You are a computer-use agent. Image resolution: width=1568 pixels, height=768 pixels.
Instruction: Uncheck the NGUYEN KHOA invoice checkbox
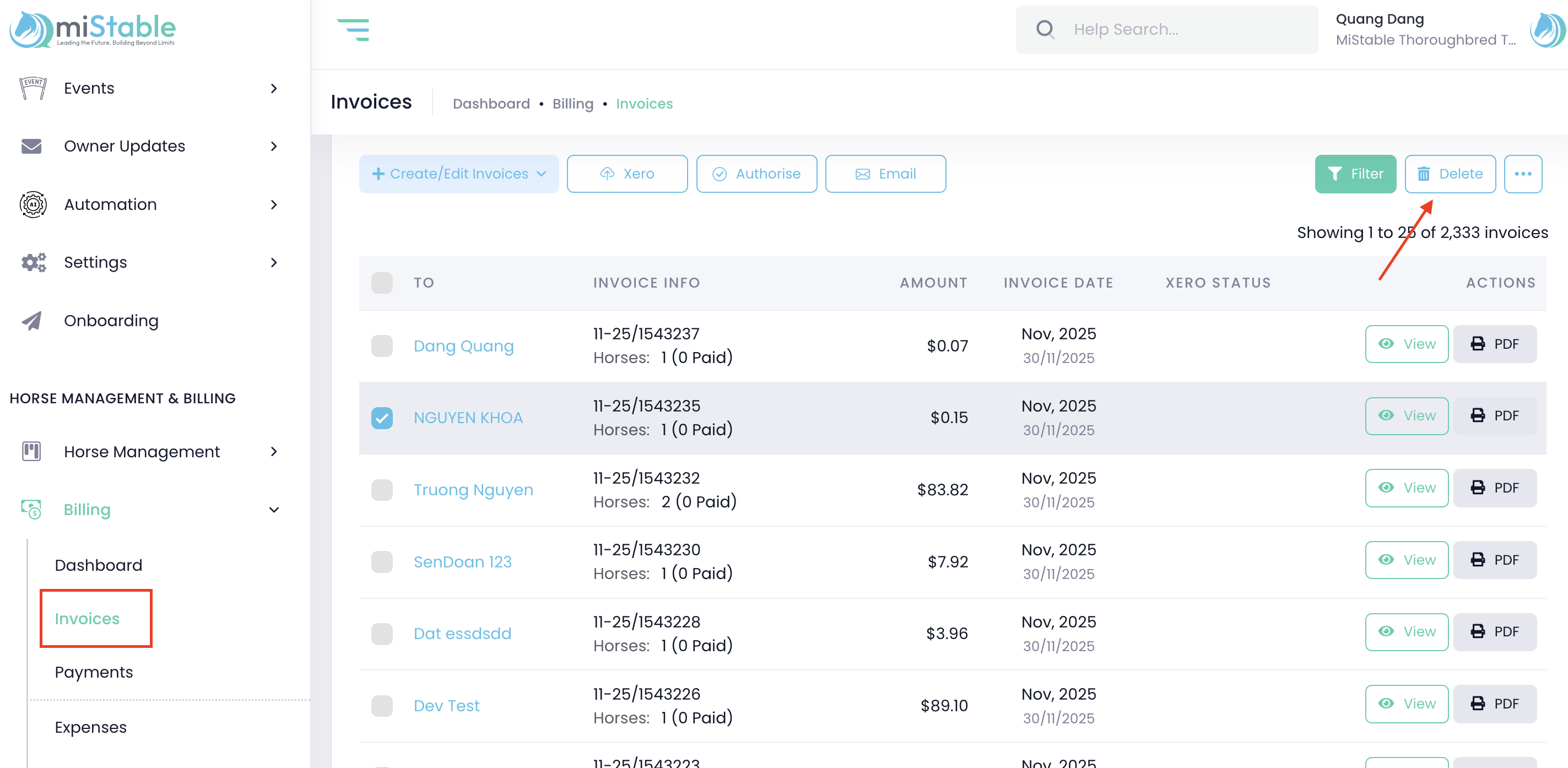pyautogui.click(x=382, y=418)
